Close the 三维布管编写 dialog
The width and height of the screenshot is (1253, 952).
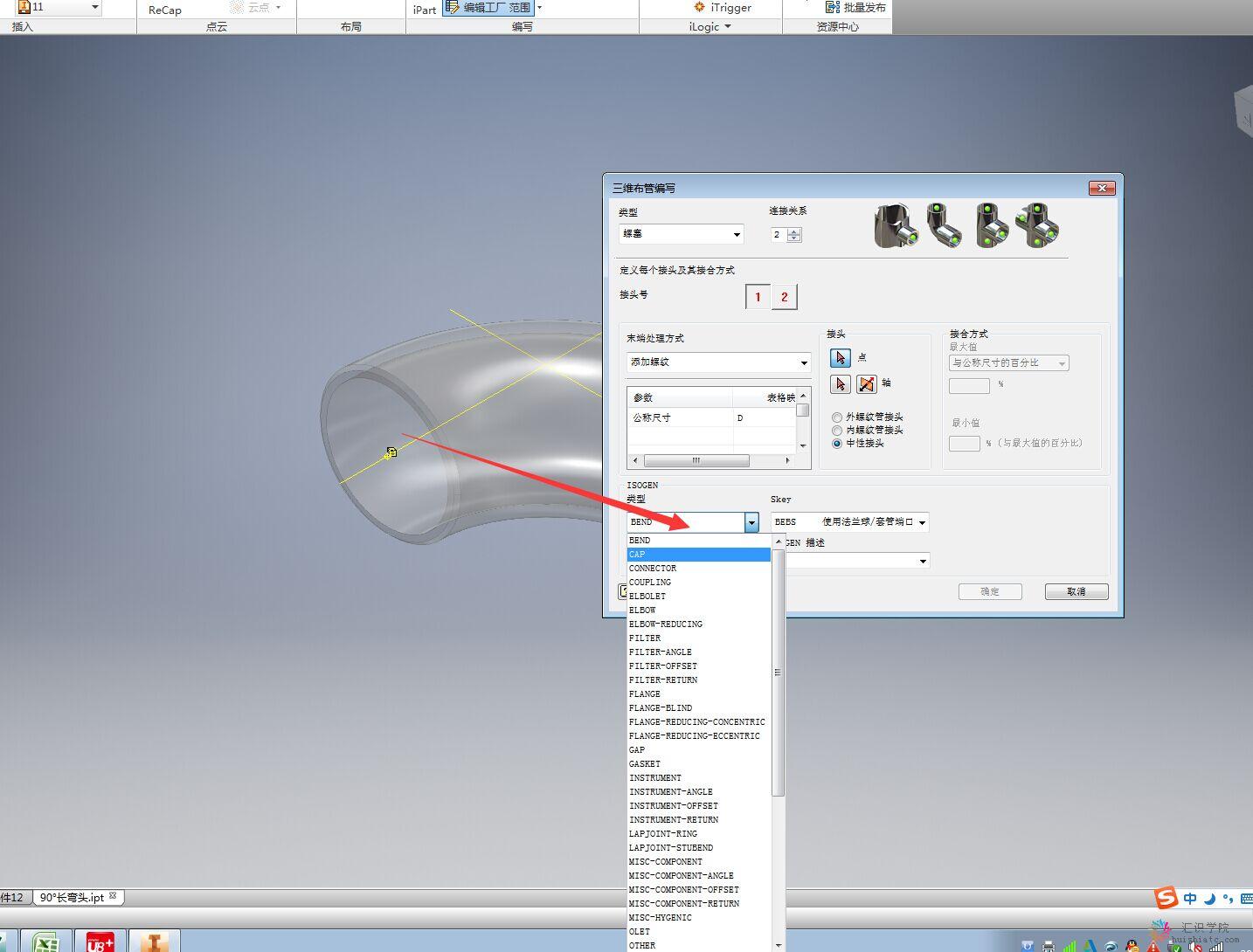(x=1102, y=188)
